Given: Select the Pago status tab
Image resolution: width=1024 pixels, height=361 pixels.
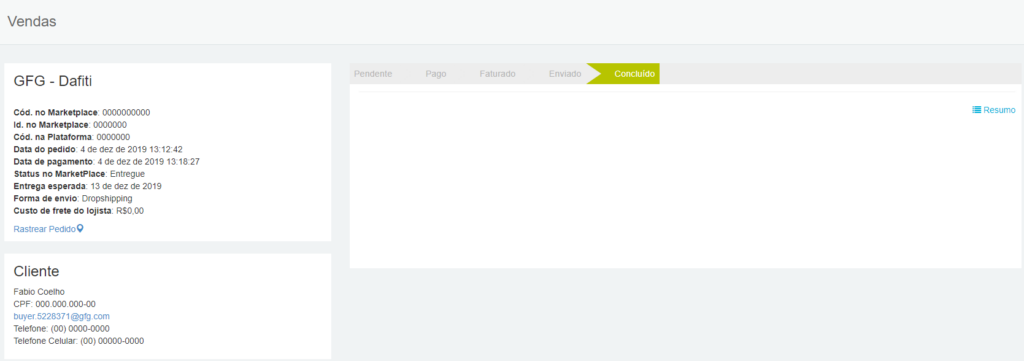Looking at the screenshot, I should click(436, 74).
